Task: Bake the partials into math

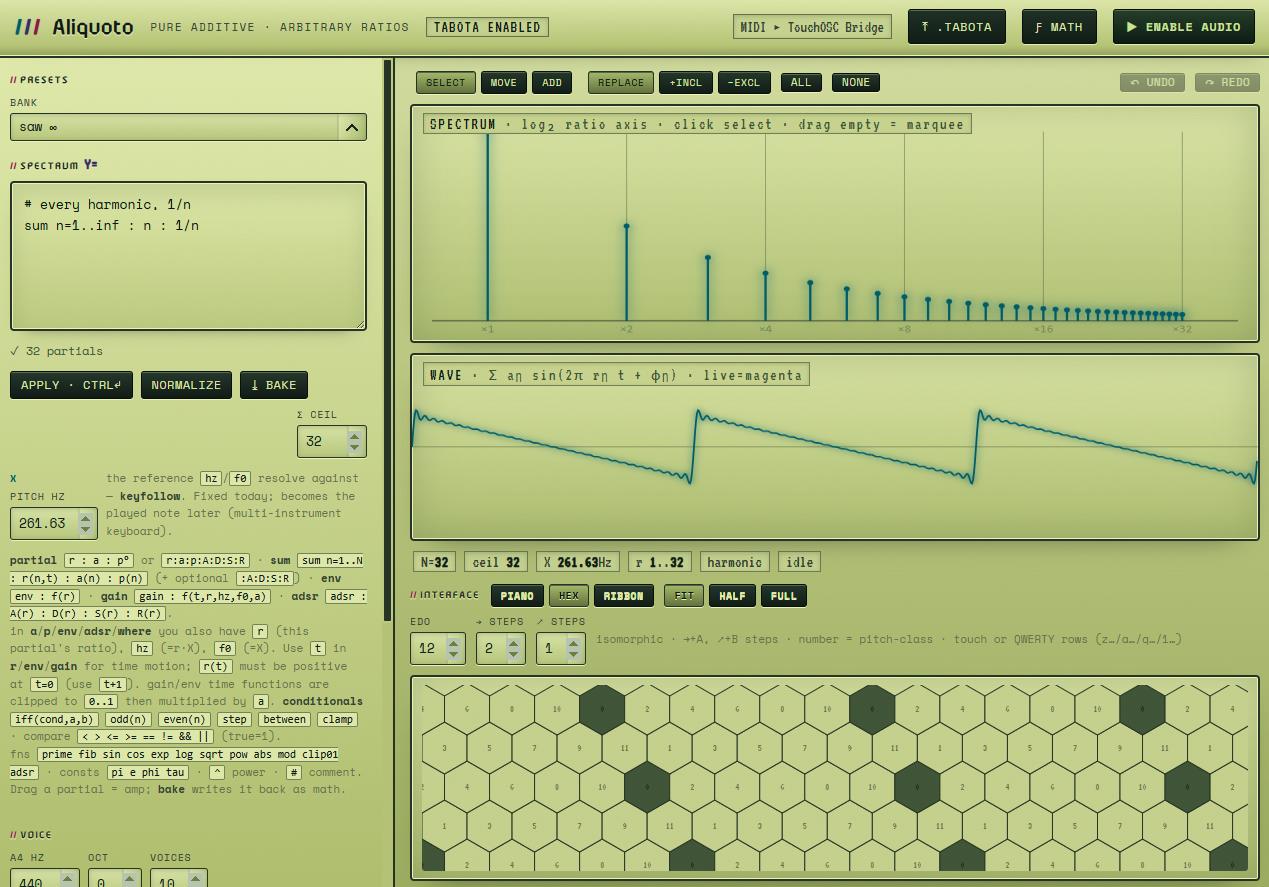Action: [x=274, y=385]
